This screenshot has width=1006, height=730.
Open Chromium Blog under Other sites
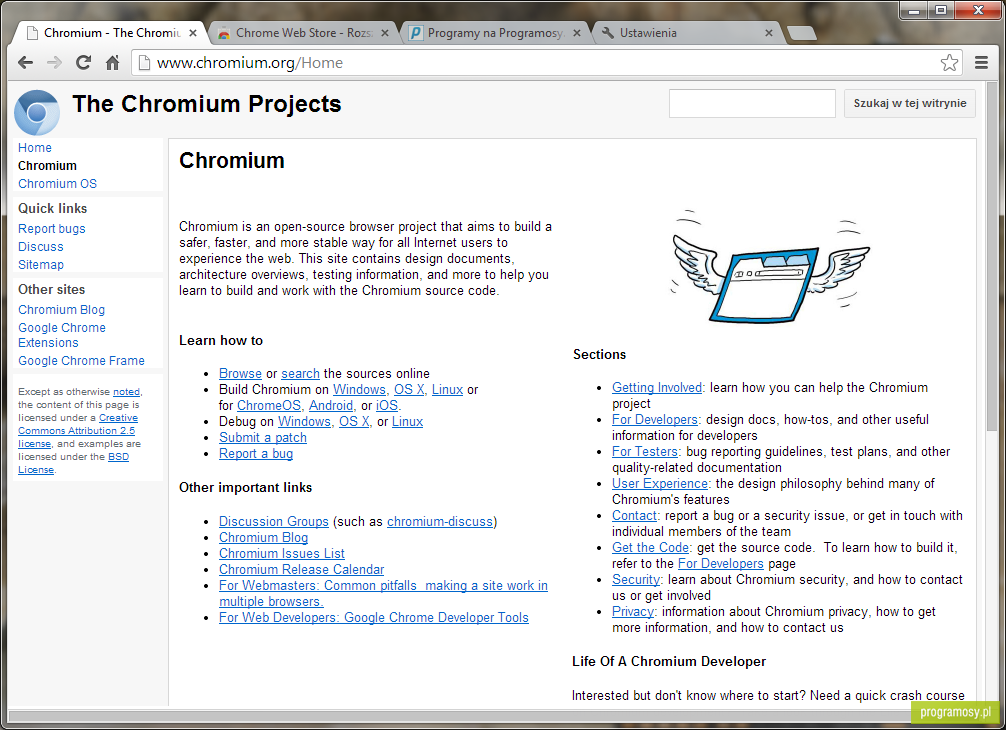pos(61,309)
